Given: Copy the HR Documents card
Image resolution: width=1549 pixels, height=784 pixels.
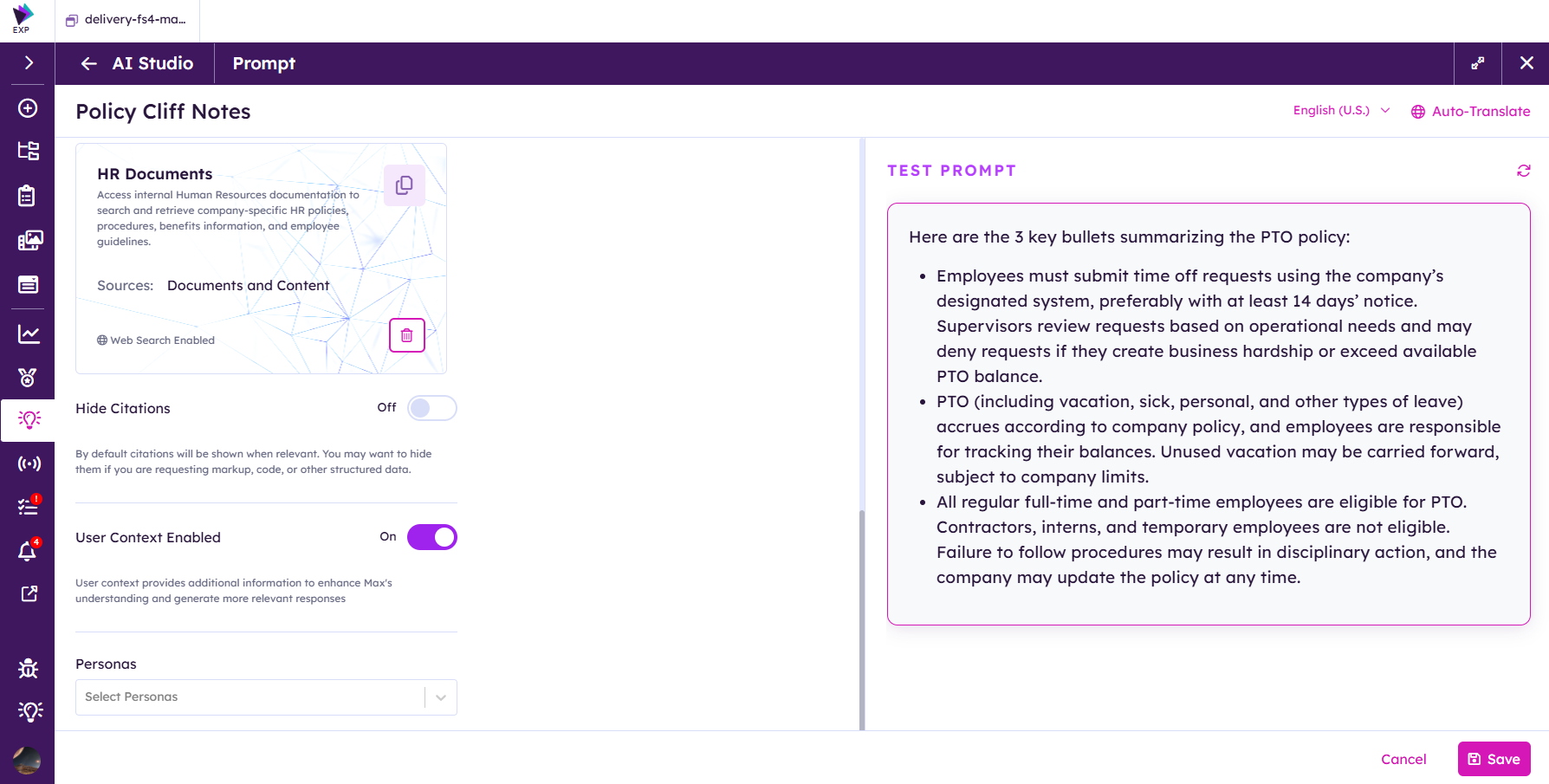Looking at the screenshot, I should [x=404, y=185].
